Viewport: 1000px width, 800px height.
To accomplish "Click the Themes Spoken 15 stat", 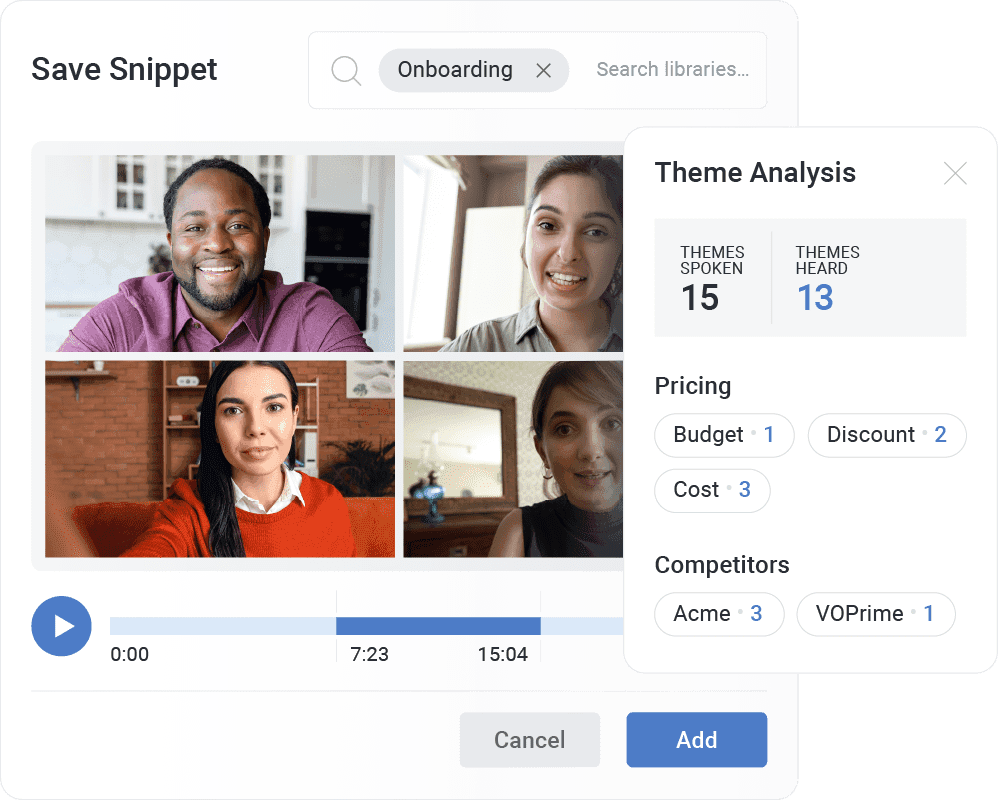I will coord(712,278).
